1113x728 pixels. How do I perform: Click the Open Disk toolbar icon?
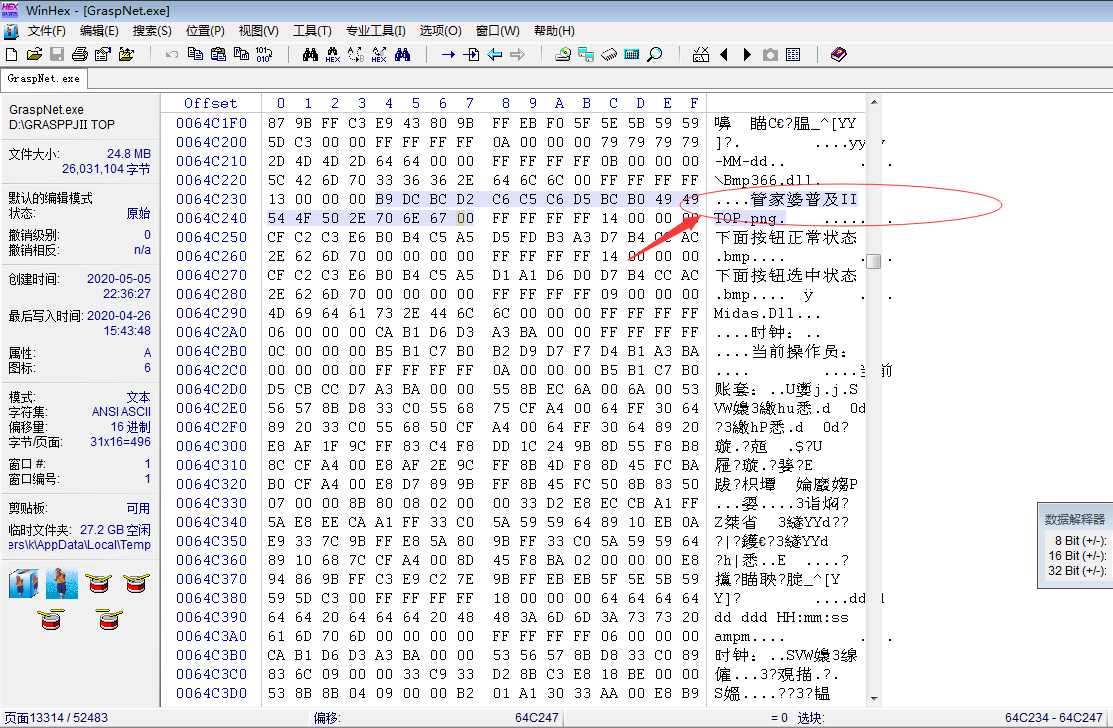pyautogui.click(x=563, y=55)
